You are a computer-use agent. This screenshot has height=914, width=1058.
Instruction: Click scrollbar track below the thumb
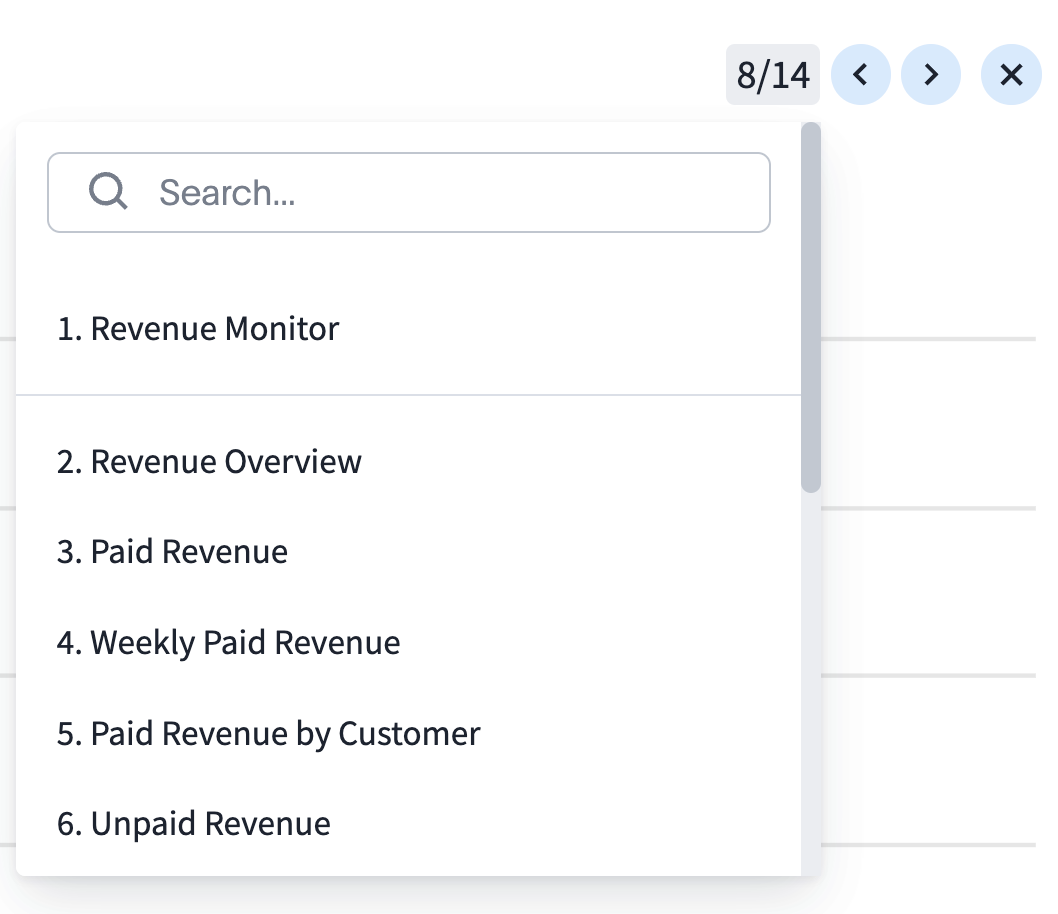(x=811, y=680)
